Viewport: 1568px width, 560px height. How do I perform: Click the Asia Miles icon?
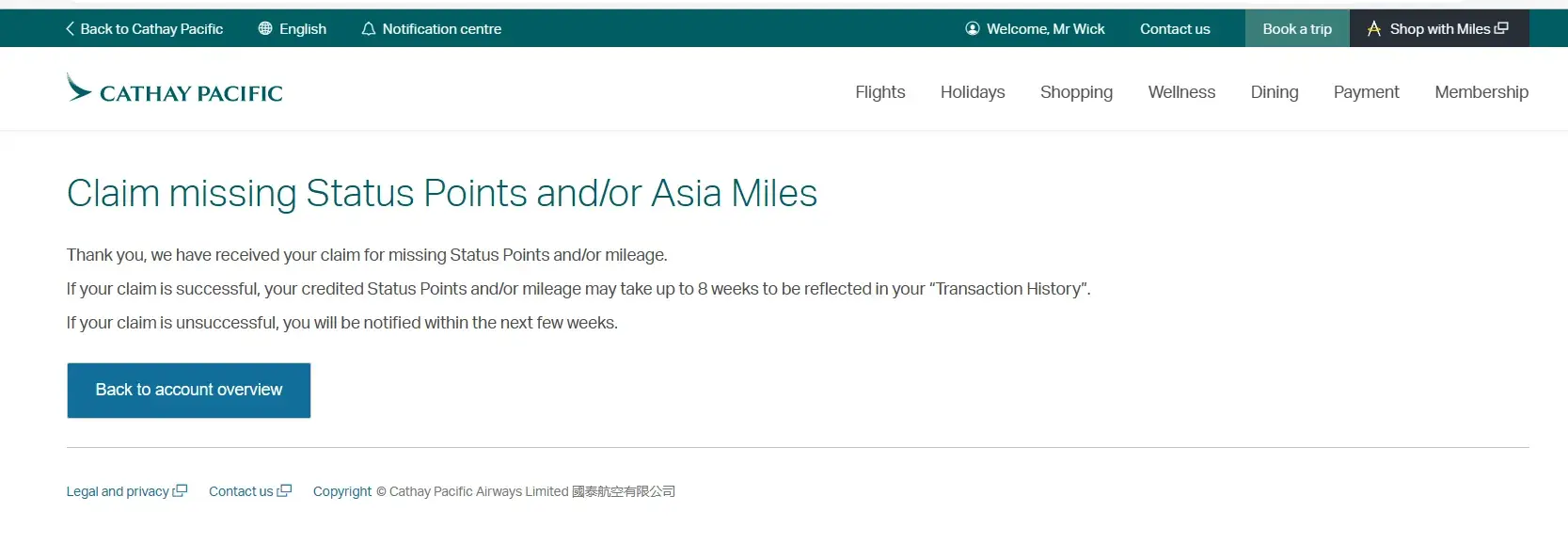(x=1374, y=29)
